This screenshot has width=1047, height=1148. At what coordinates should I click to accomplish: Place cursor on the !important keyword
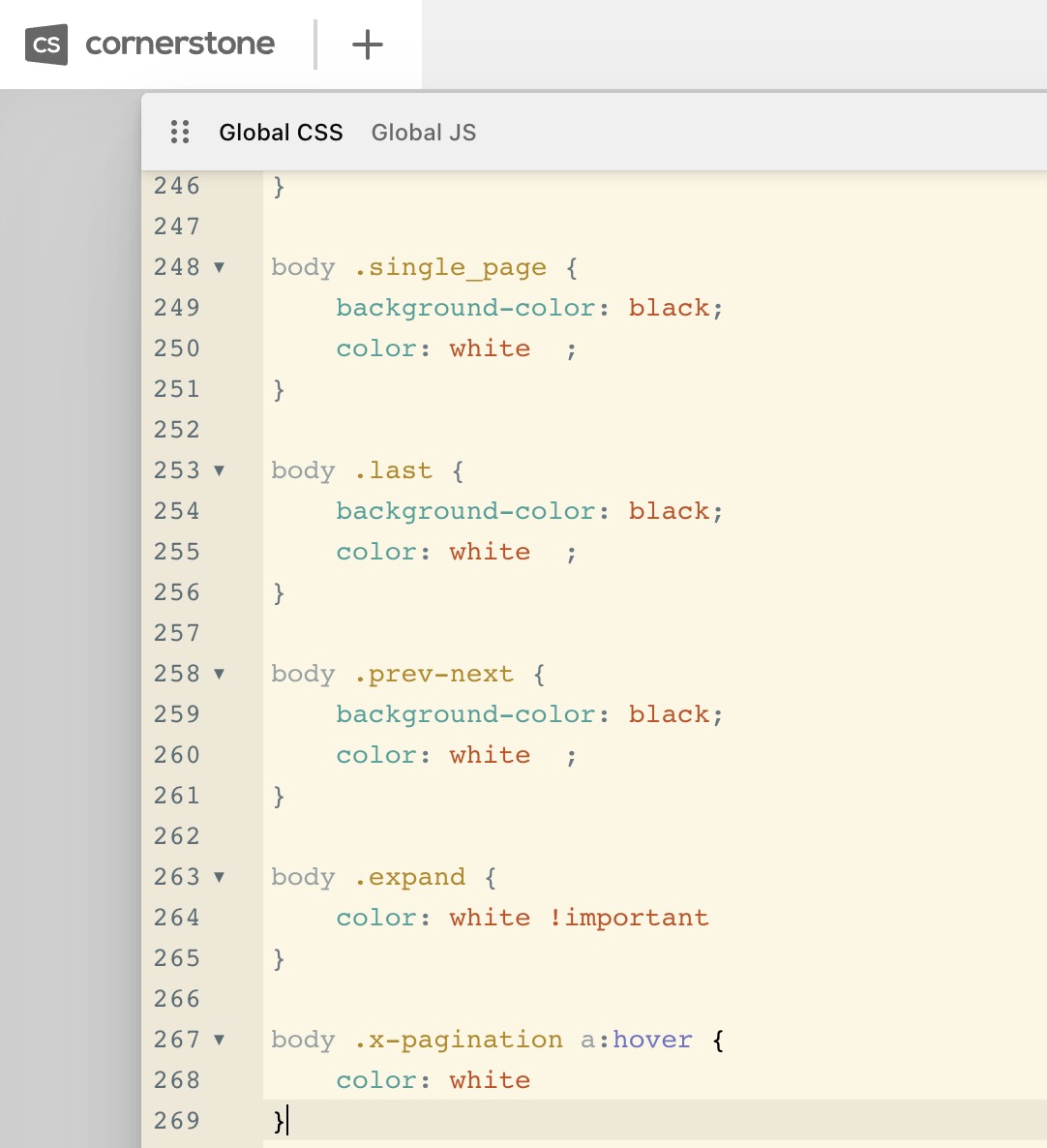(x=629, y=918)
